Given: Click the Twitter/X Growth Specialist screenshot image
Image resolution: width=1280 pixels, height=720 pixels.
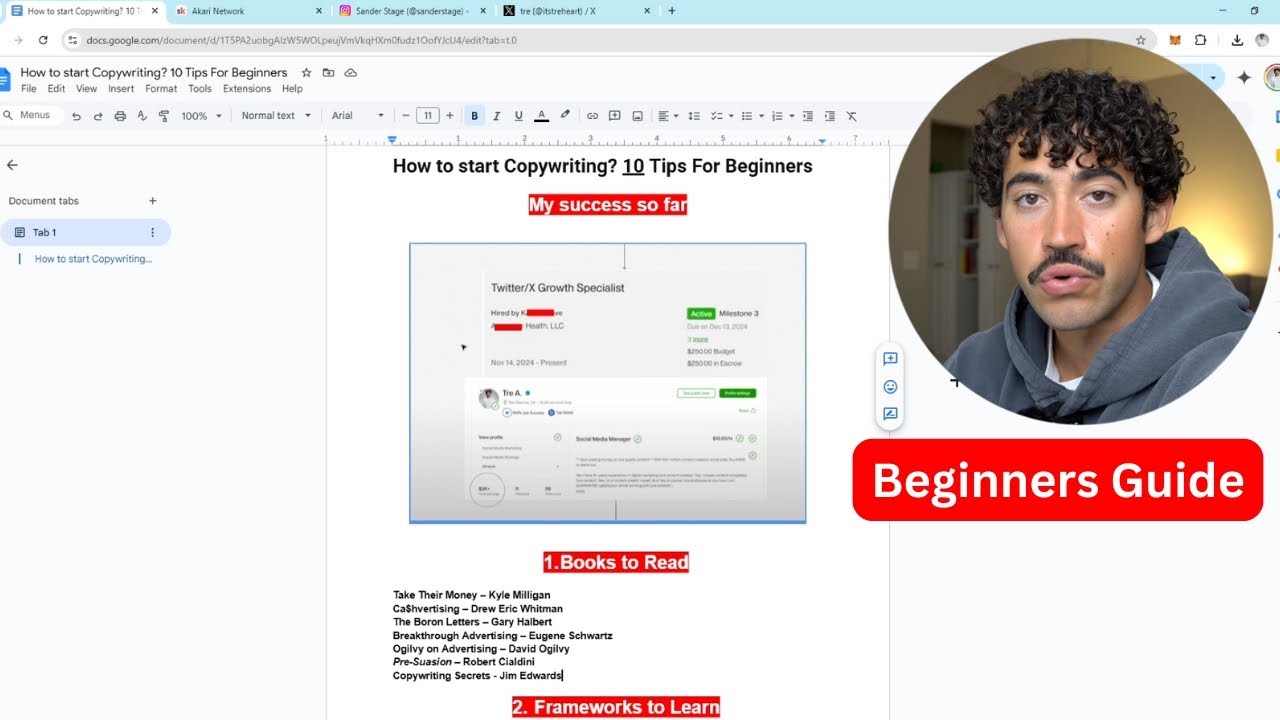Looking at the screenshot, I should click(607, 383).
